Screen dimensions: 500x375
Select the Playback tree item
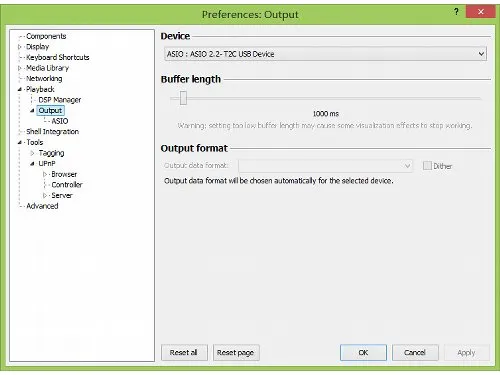coord(40,89)
